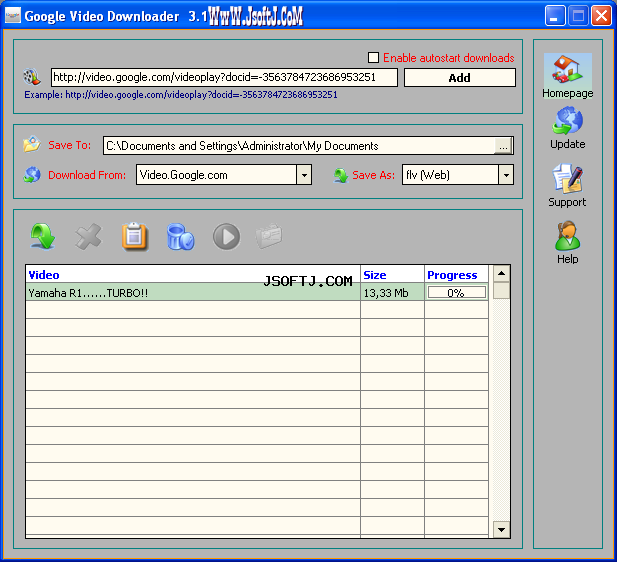The height and width of the screenshot is (562, 617).
Task: Click the Update label
Action: pyautogui.click(x=567, y=144)
